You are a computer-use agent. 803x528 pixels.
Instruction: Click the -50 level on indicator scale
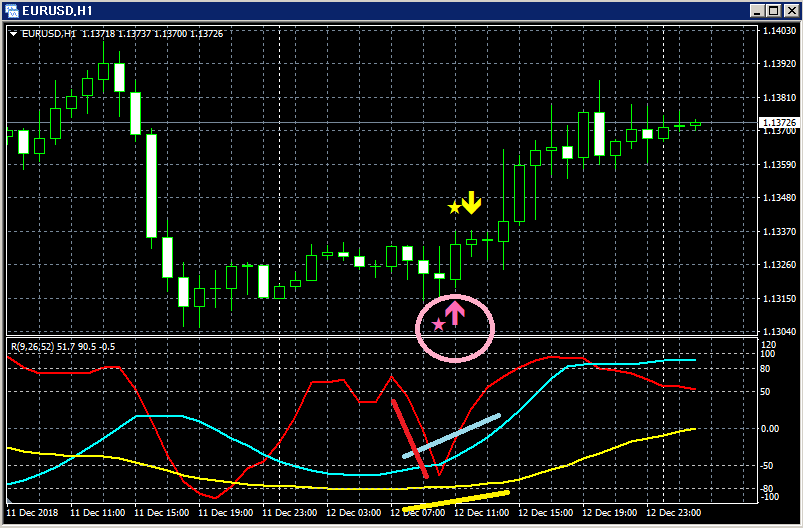pyautogui.click(x=767, y=466)
